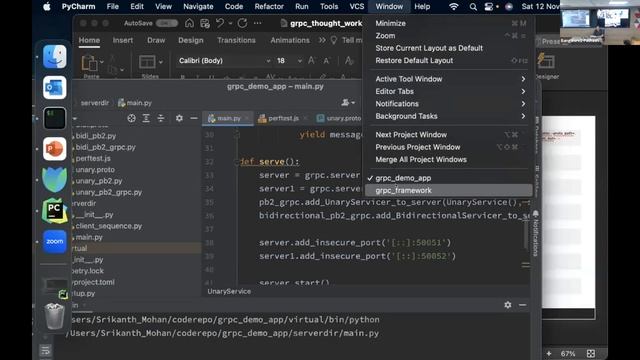This screenshot has height=360, width=640.
Task: Open PowerPoint from the Dock
Action: (x=54, y=149)
